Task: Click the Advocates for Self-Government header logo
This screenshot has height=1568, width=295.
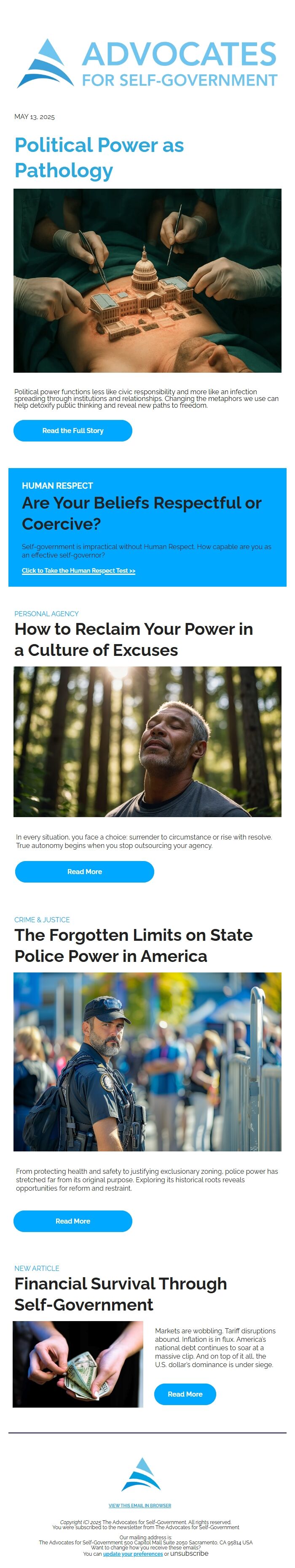Action: [x=147, y=63]
